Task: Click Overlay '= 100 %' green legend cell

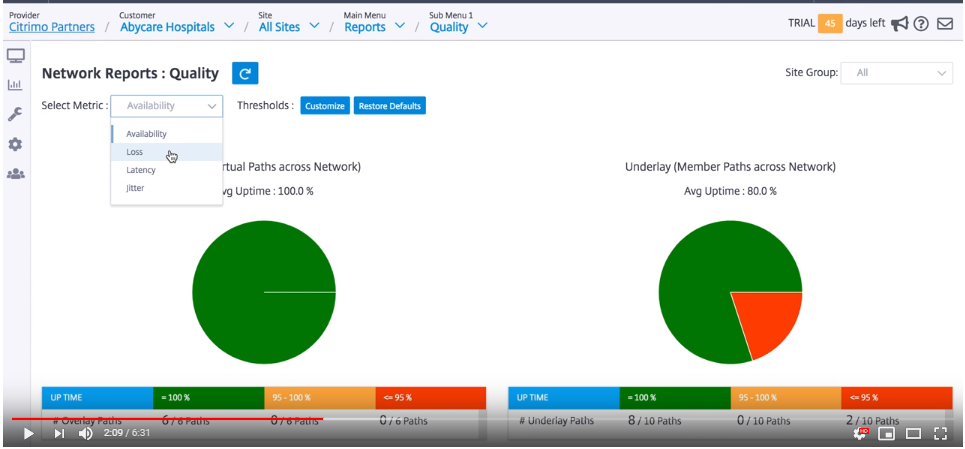Action: [209, 397]
